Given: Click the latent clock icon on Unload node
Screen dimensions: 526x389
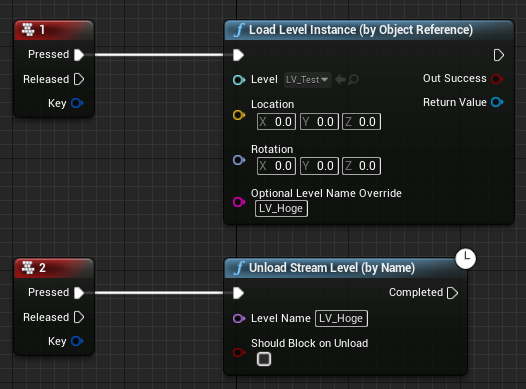Looking at the screenshot, I should pyautogui.click(x=465, y=259).
